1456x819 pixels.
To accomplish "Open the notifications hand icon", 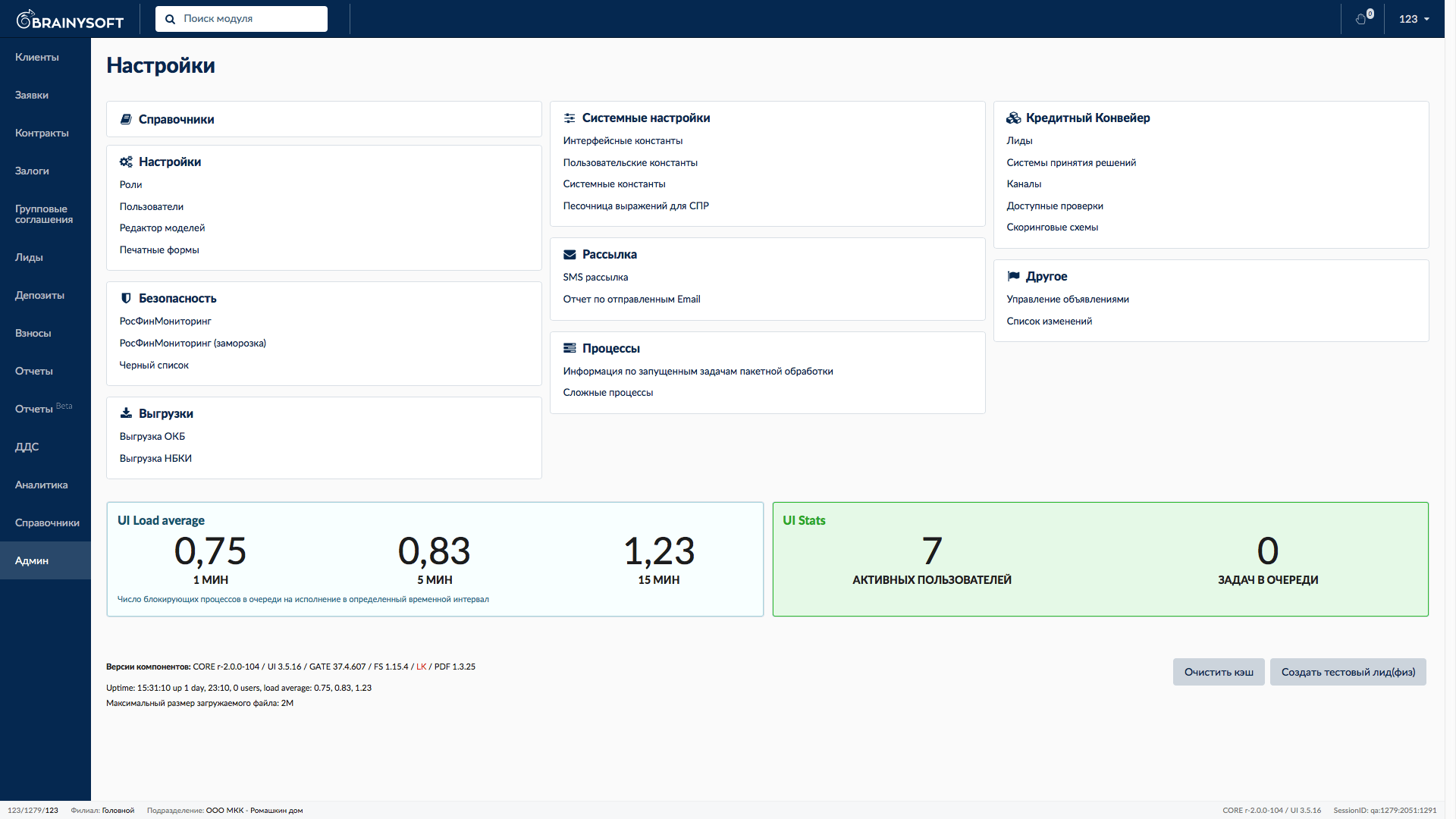I will click(x=1363, y=18).
